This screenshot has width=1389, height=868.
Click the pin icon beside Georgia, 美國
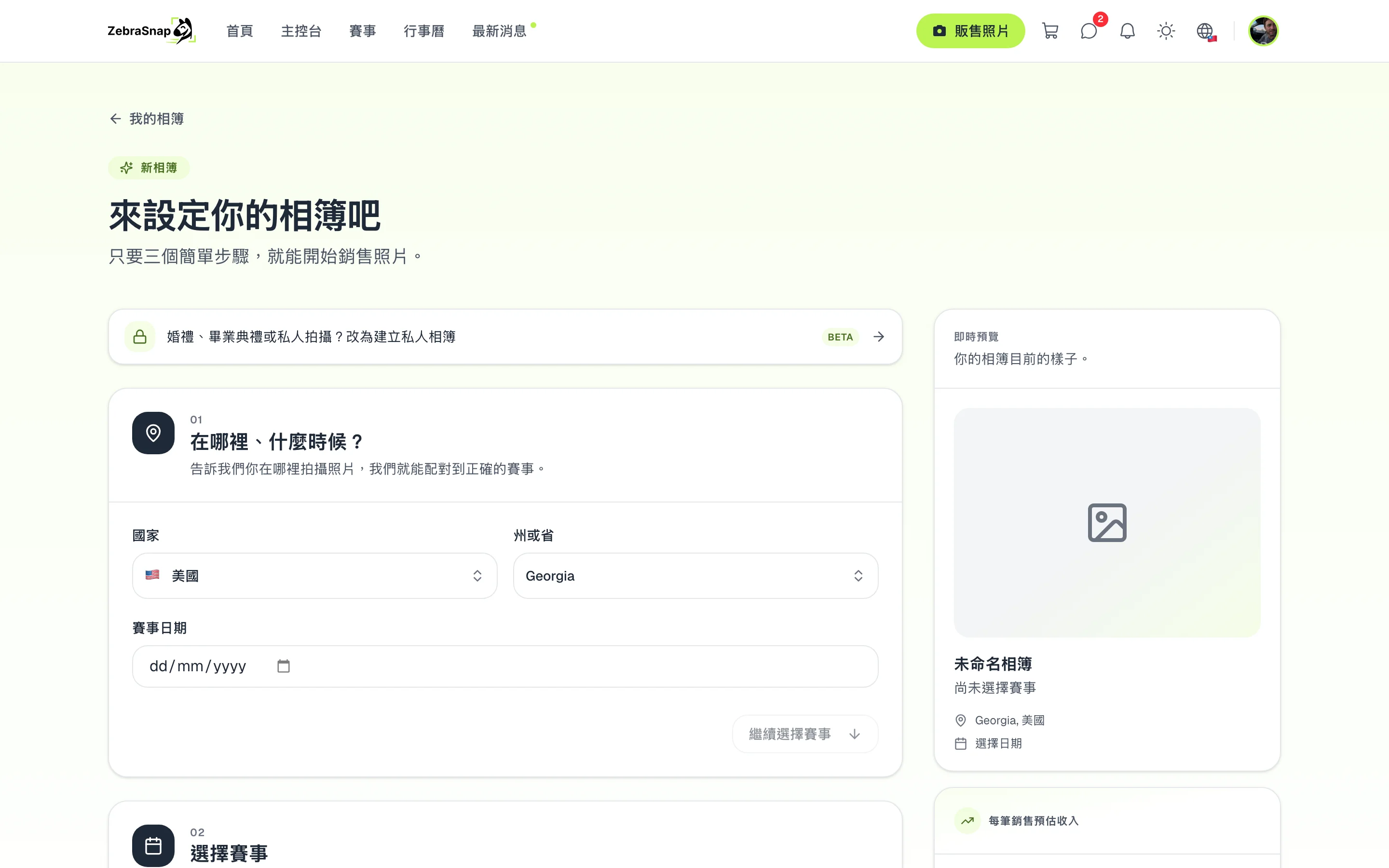[960, 720]
